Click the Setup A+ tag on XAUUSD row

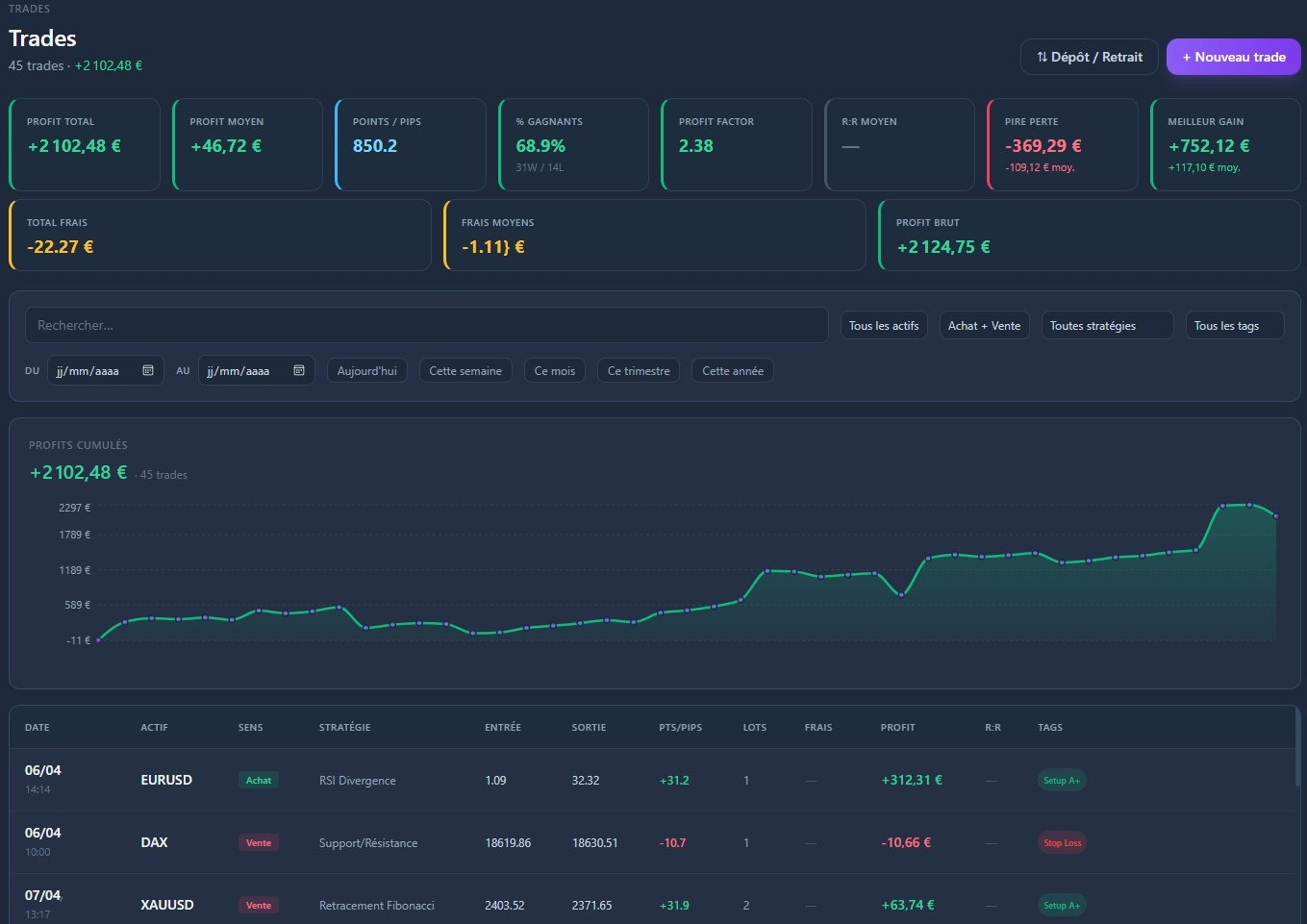point(1062,905)
